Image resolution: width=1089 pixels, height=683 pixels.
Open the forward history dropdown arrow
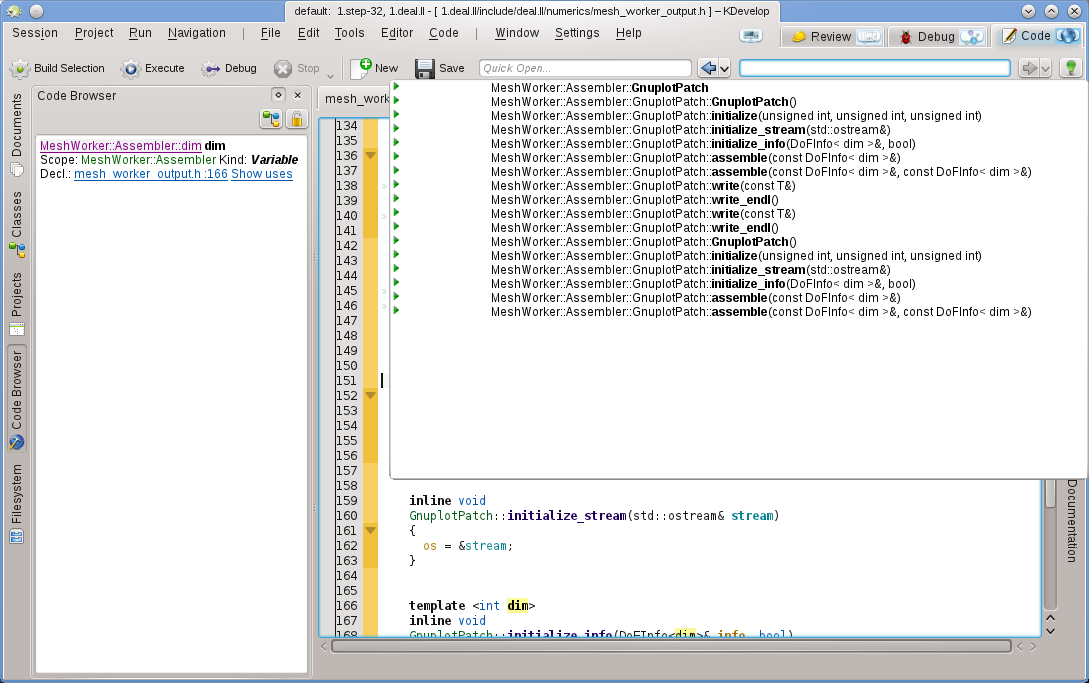tap(1045, 68)
